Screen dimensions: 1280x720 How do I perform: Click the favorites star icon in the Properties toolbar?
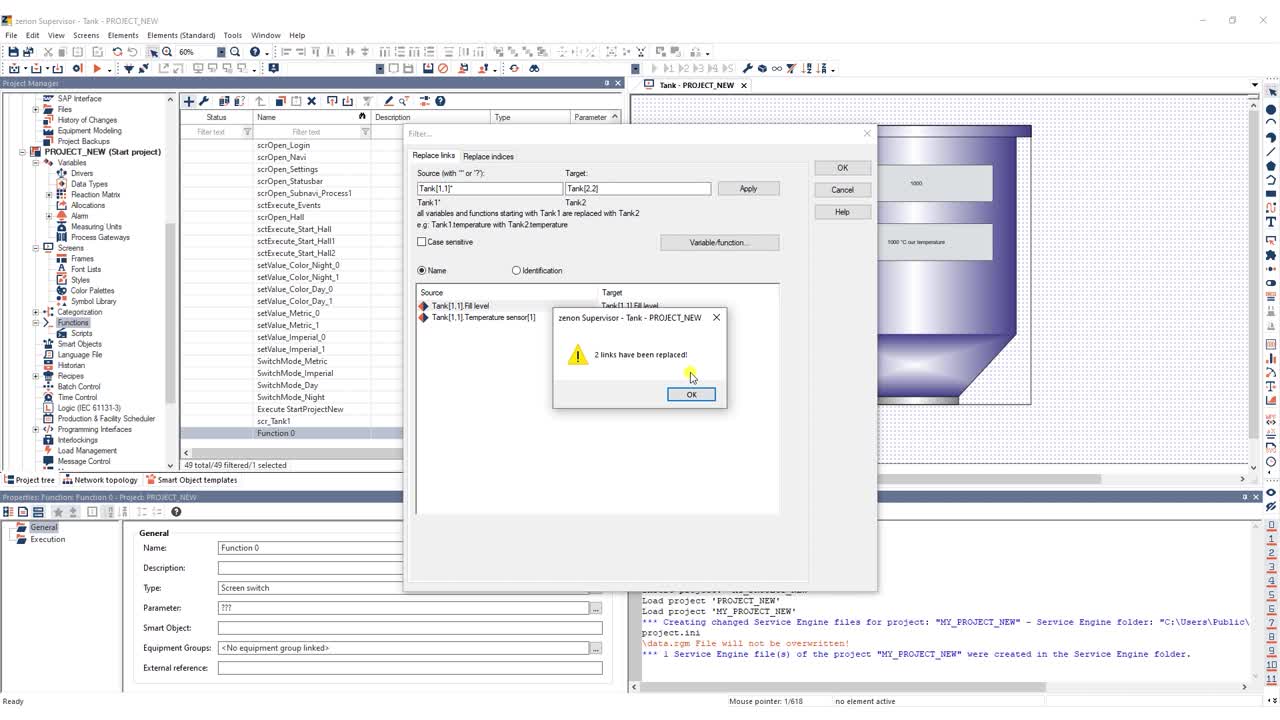pos(57,512)
